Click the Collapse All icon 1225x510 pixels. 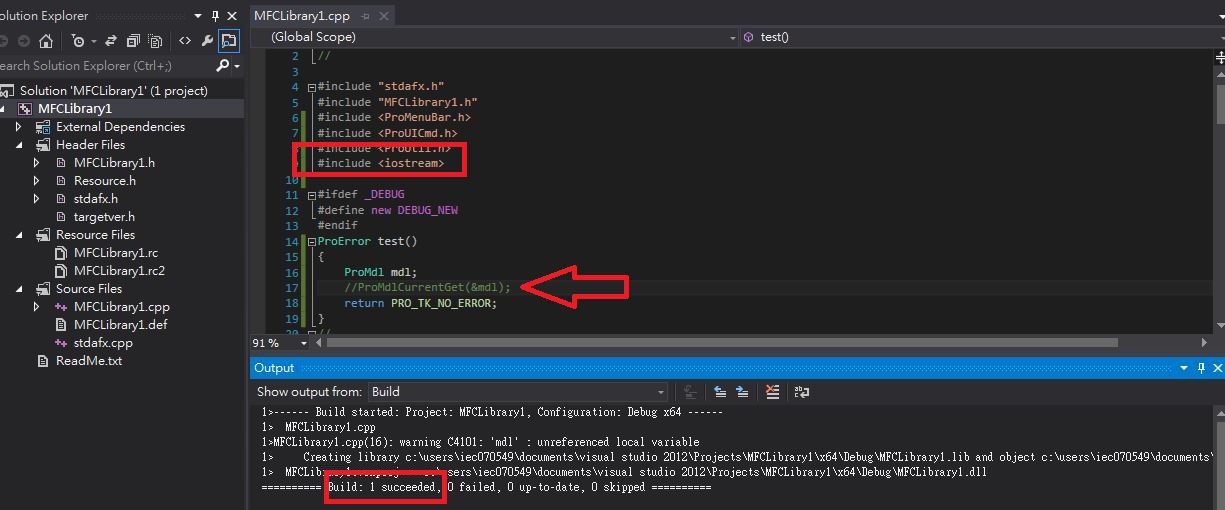point(131,41)
